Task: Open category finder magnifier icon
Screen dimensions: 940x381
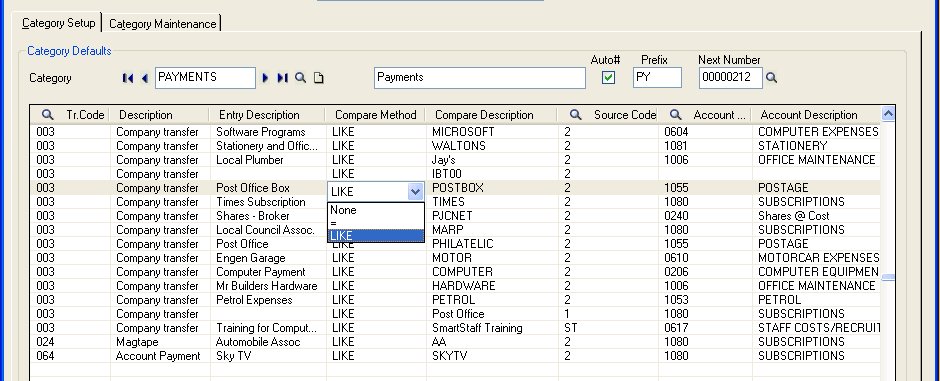Action: coord(301,78)
